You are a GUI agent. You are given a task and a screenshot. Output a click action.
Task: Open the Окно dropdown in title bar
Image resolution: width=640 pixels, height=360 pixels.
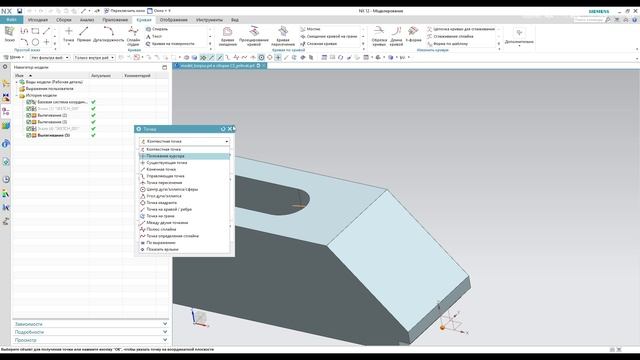159,11
